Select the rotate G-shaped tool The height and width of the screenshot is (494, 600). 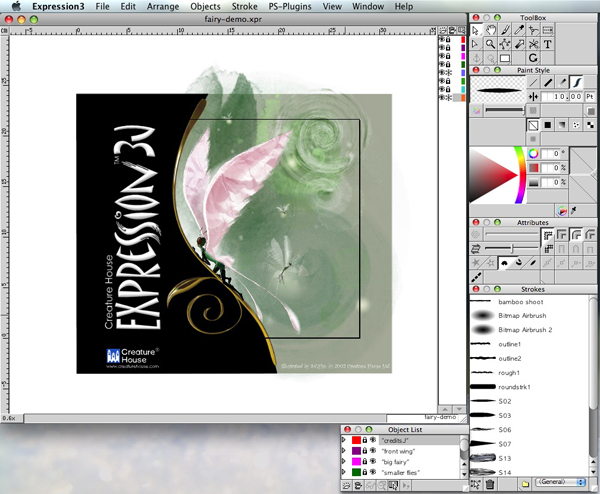pyautogui.click(x=533, y=59)
